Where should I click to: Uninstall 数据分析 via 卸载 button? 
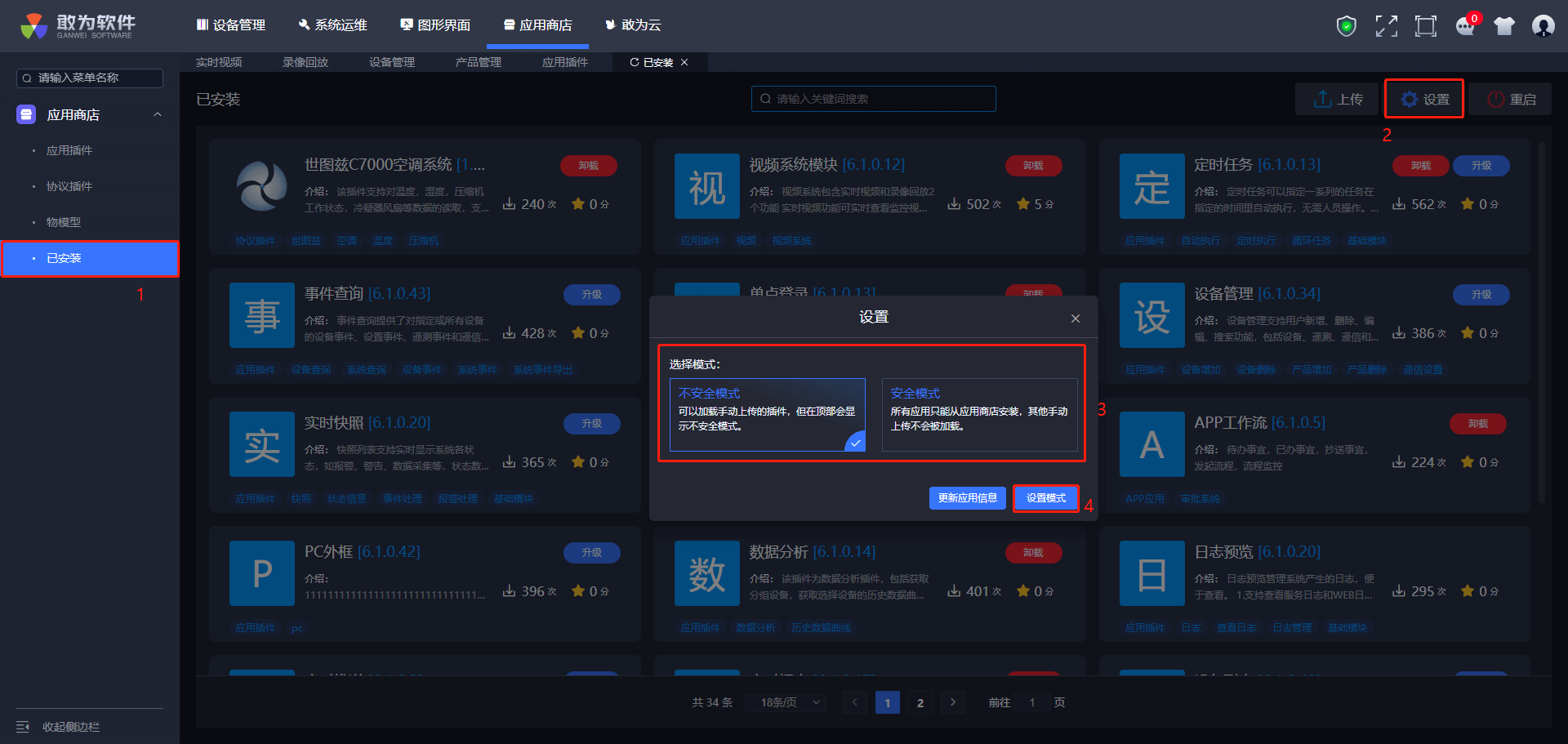tap(1034, 552)
